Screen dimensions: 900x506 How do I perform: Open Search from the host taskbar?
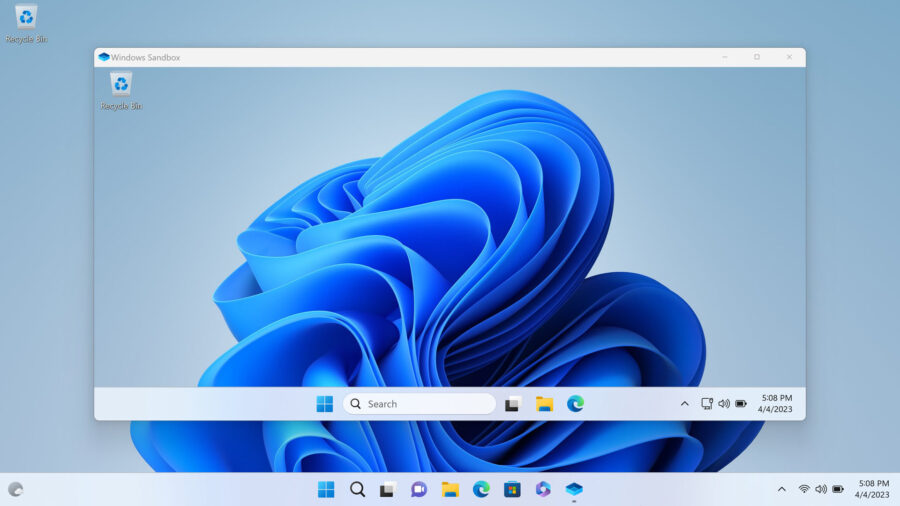click(x=357, y=489)
